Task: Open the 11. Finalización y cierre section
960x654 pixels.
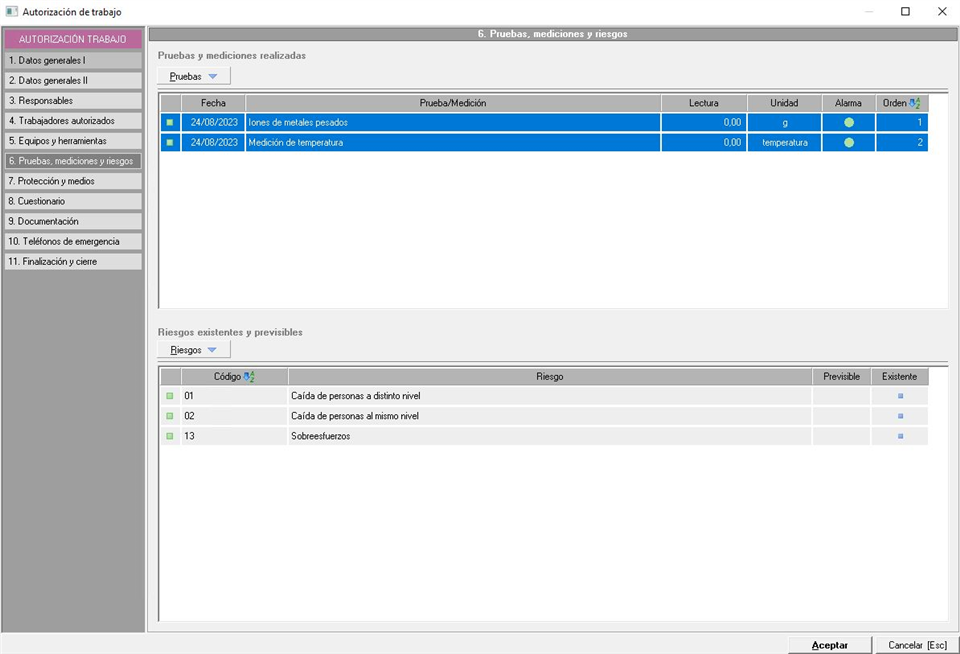Action: [x=72, y=261]
